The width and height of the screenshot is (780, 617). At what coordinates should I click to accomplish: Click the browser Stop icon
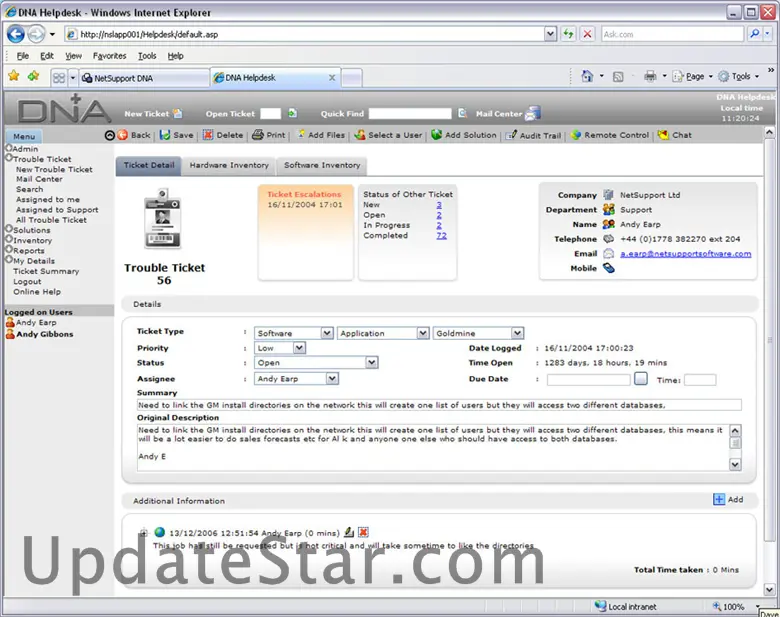pyautogui.click(x=587, y=34)
